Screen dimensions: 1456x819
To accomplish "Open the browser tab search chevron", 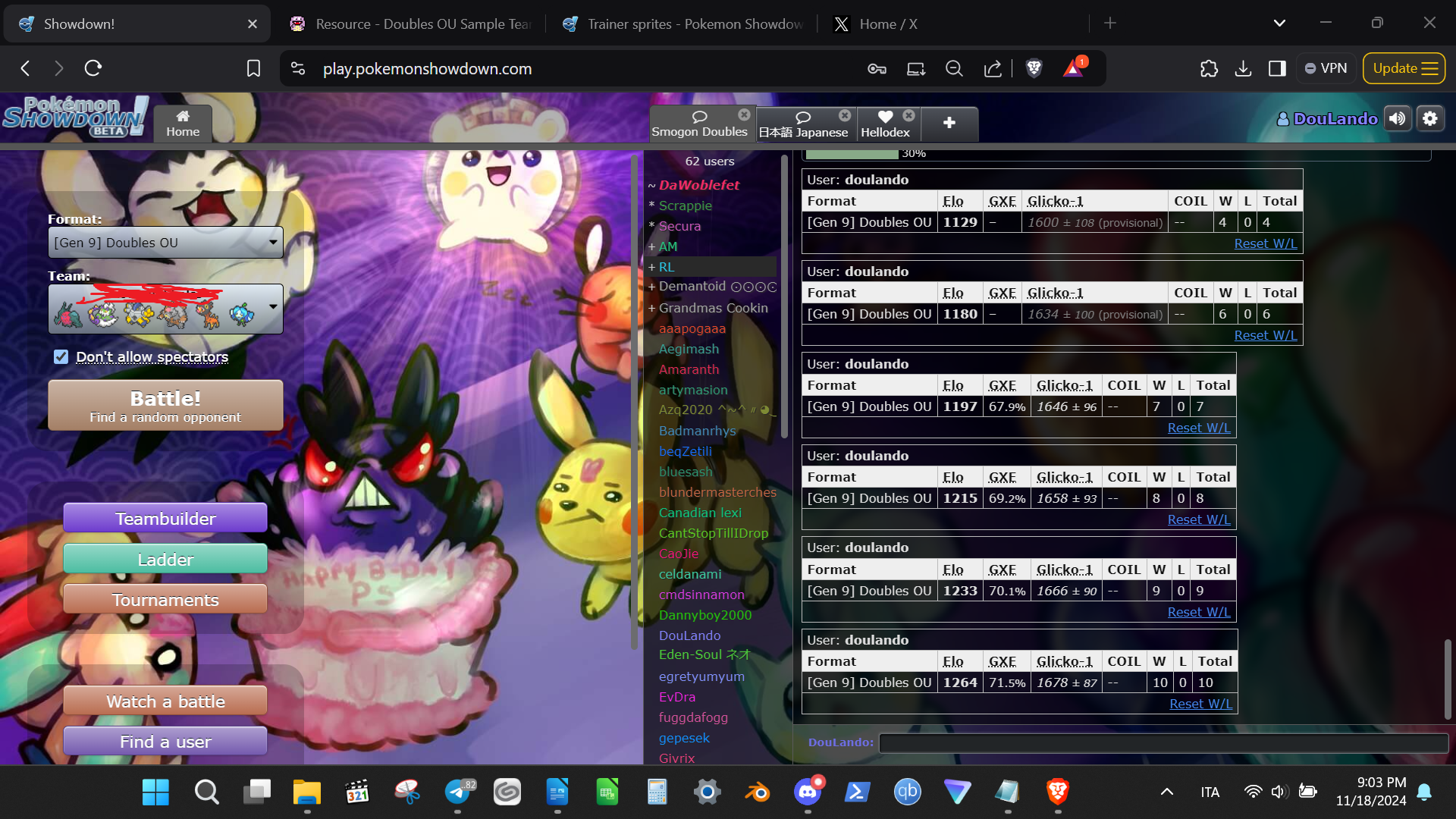I will [1279, 24].
